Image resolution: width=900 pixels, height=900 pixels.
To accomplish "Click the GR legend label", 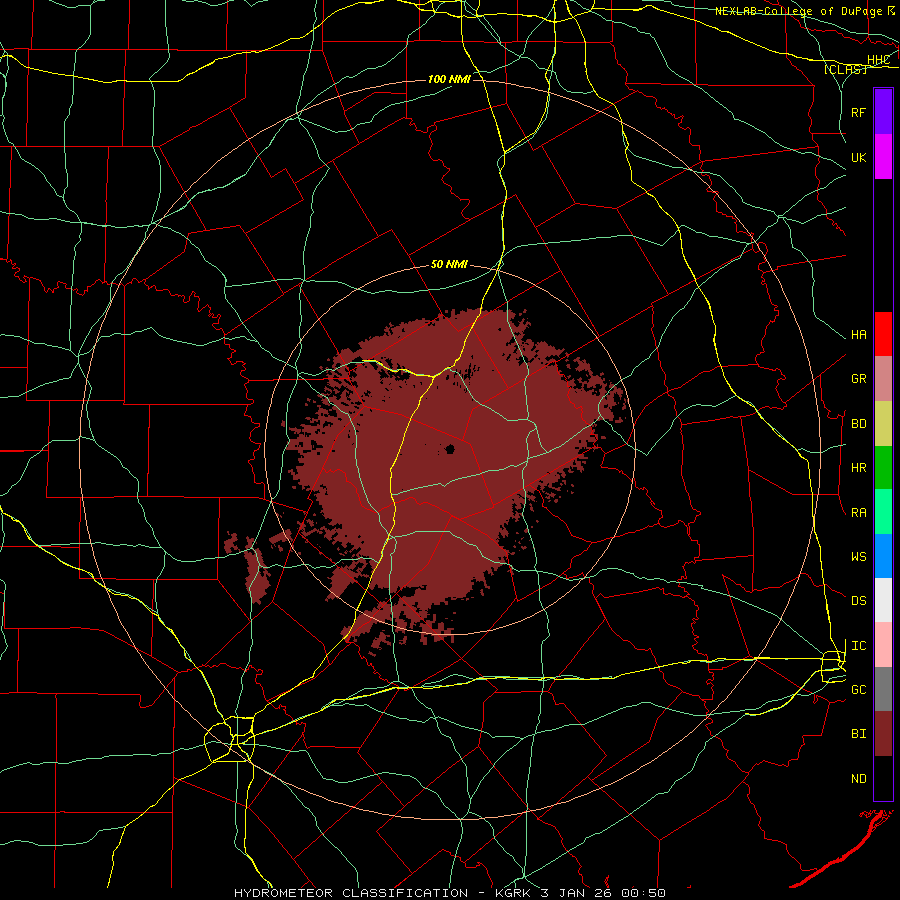I will [859, 379].
